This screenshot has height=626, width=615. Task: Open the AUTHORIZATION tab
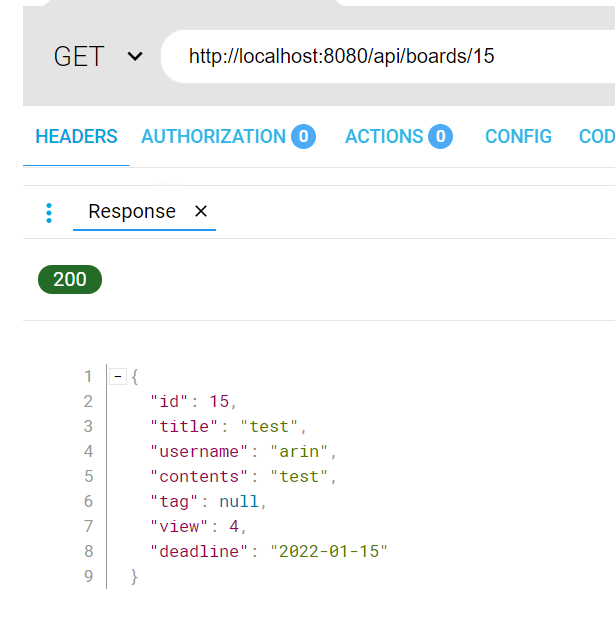(x=228, y=137)
